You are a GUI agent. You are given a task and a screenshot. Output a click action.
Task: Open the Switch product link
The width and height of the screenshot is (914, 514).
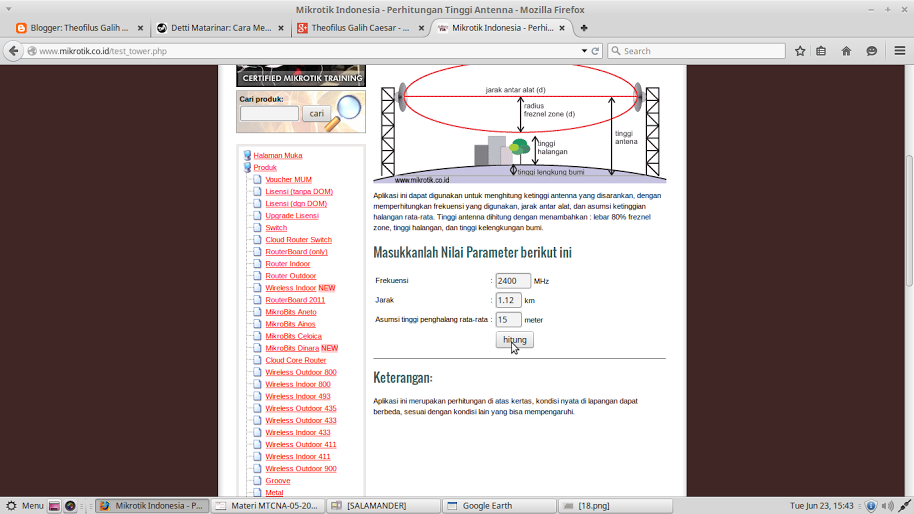point(276,228)
